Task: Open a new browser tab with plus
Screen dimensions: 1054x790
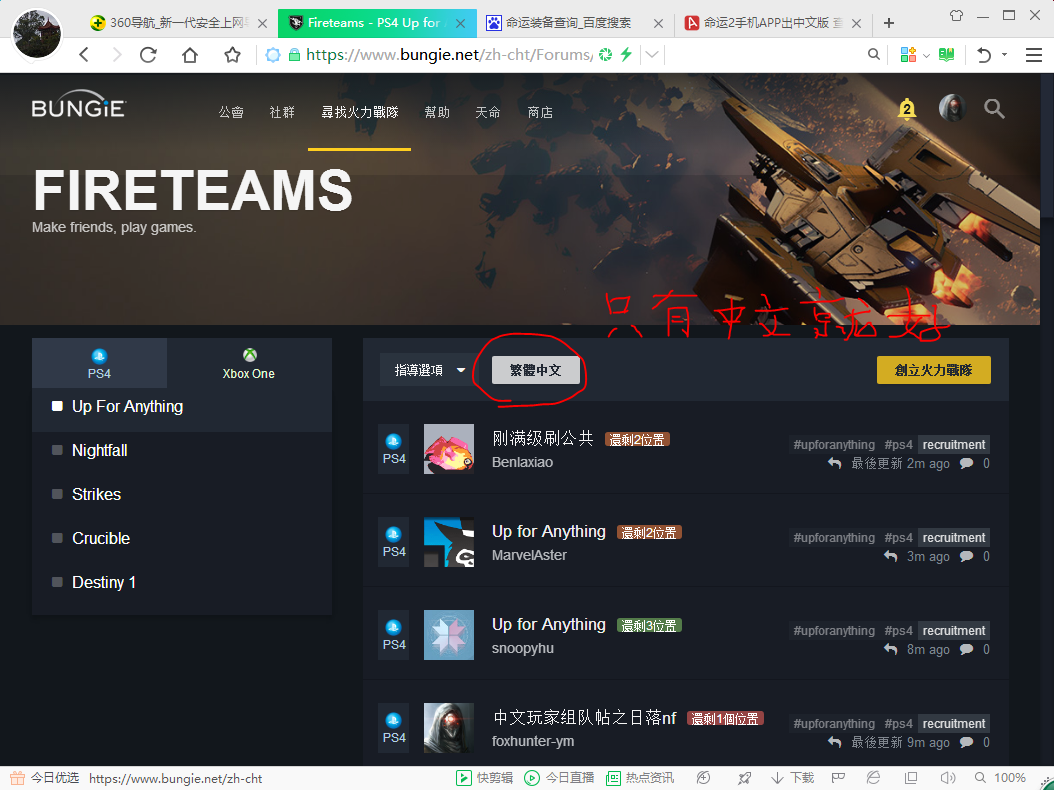Action: [x=889, y=23]
